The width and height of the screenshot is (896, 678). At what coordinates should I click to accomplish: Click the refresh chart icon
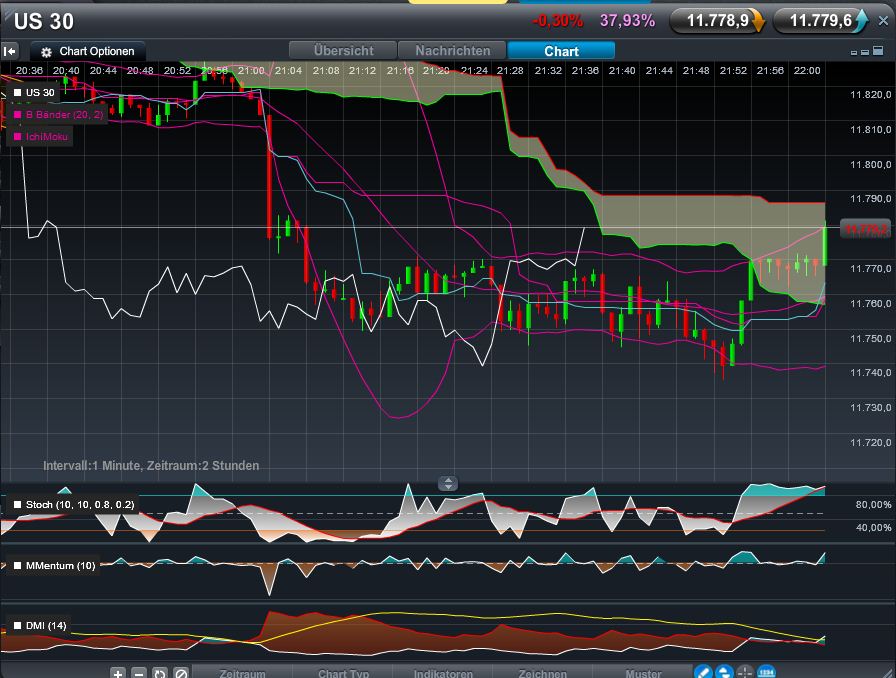159,673
